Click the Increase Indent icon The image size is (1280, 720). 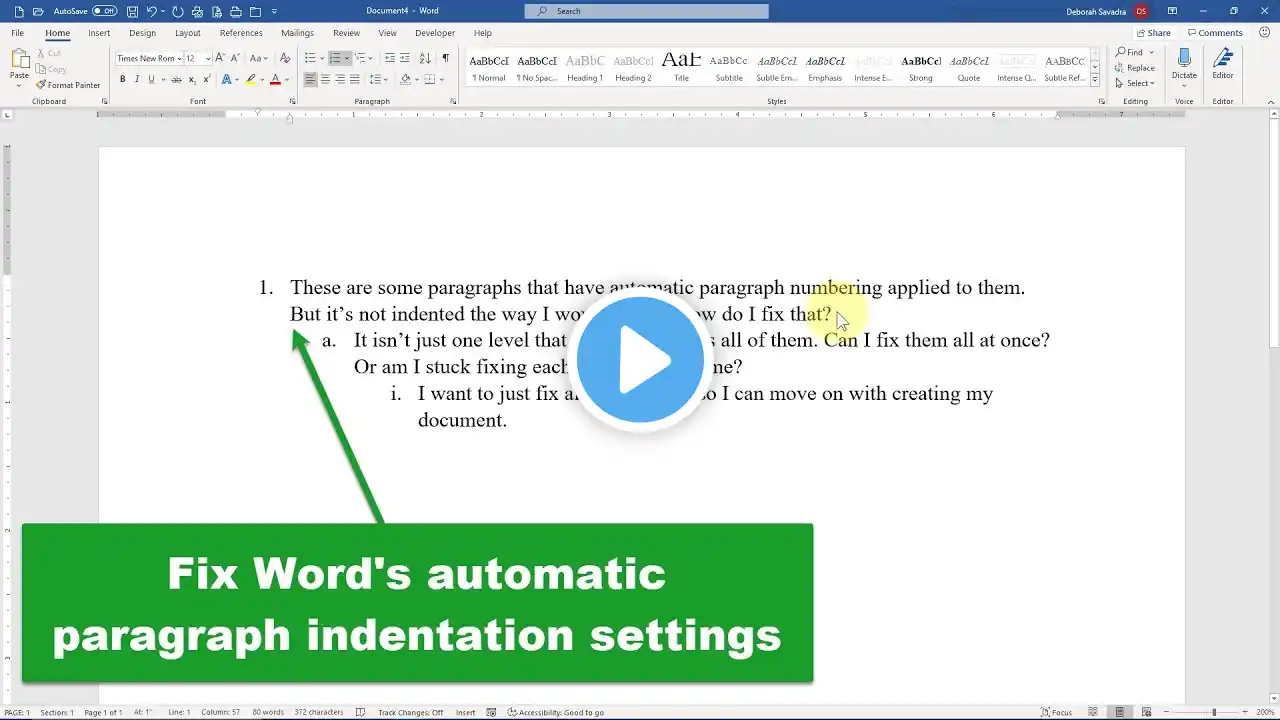[405, 59]
